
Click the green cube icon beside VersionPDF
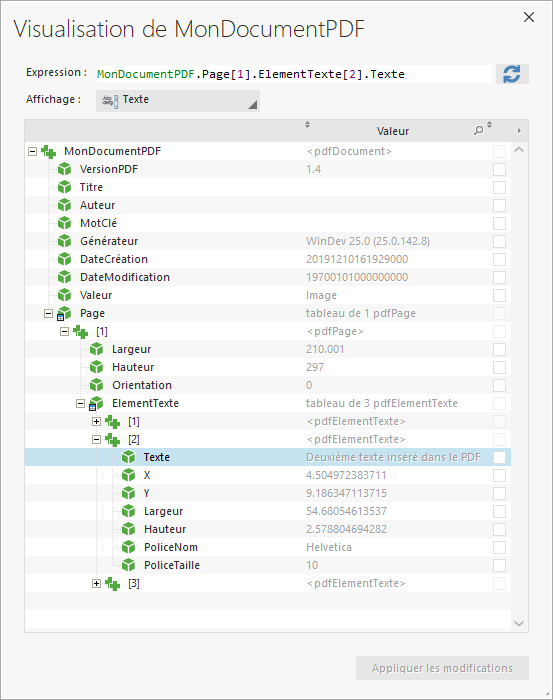tap(64, 169)
